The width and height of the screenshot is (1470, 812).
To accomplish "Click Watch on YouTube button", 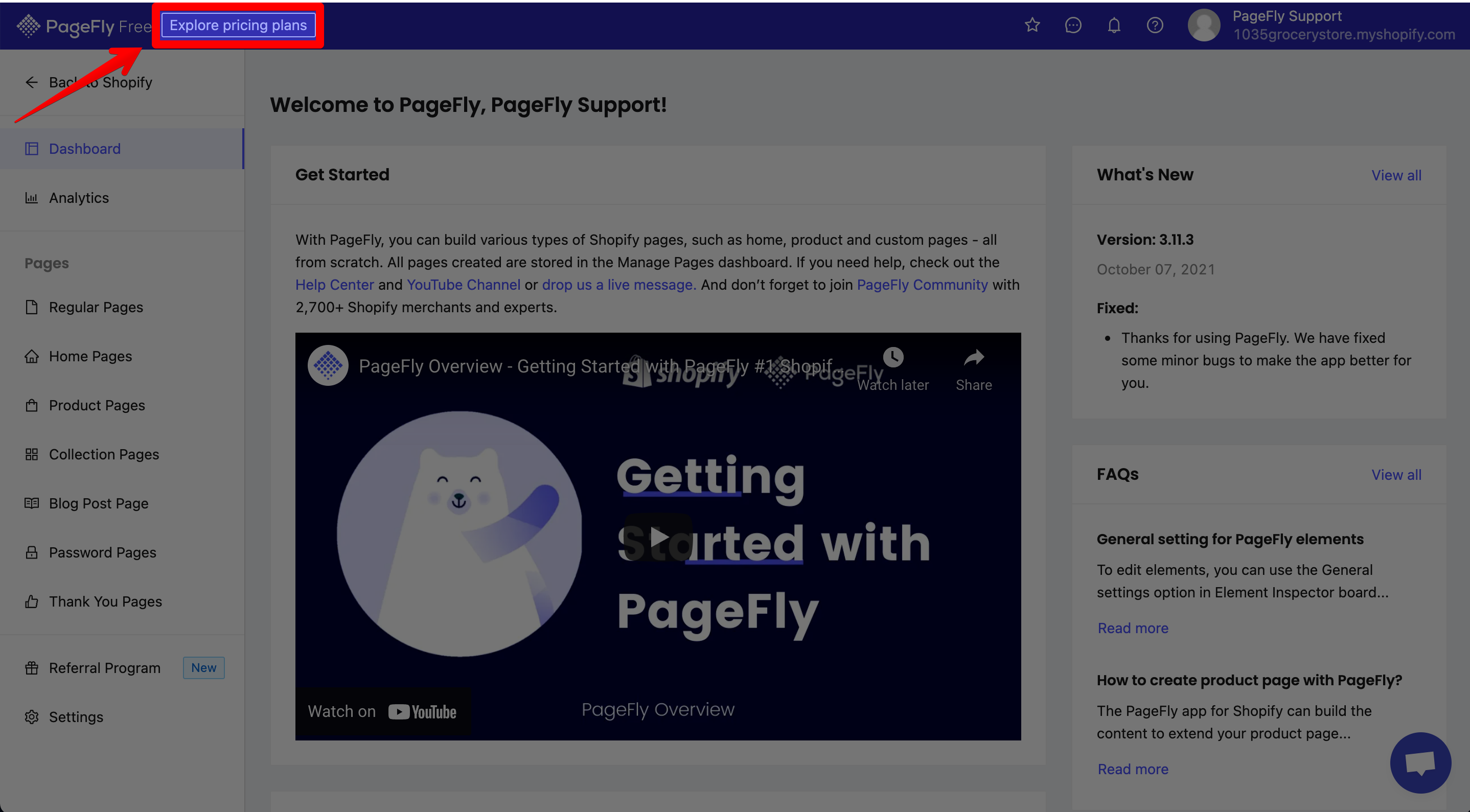I will tap(382, 711).
